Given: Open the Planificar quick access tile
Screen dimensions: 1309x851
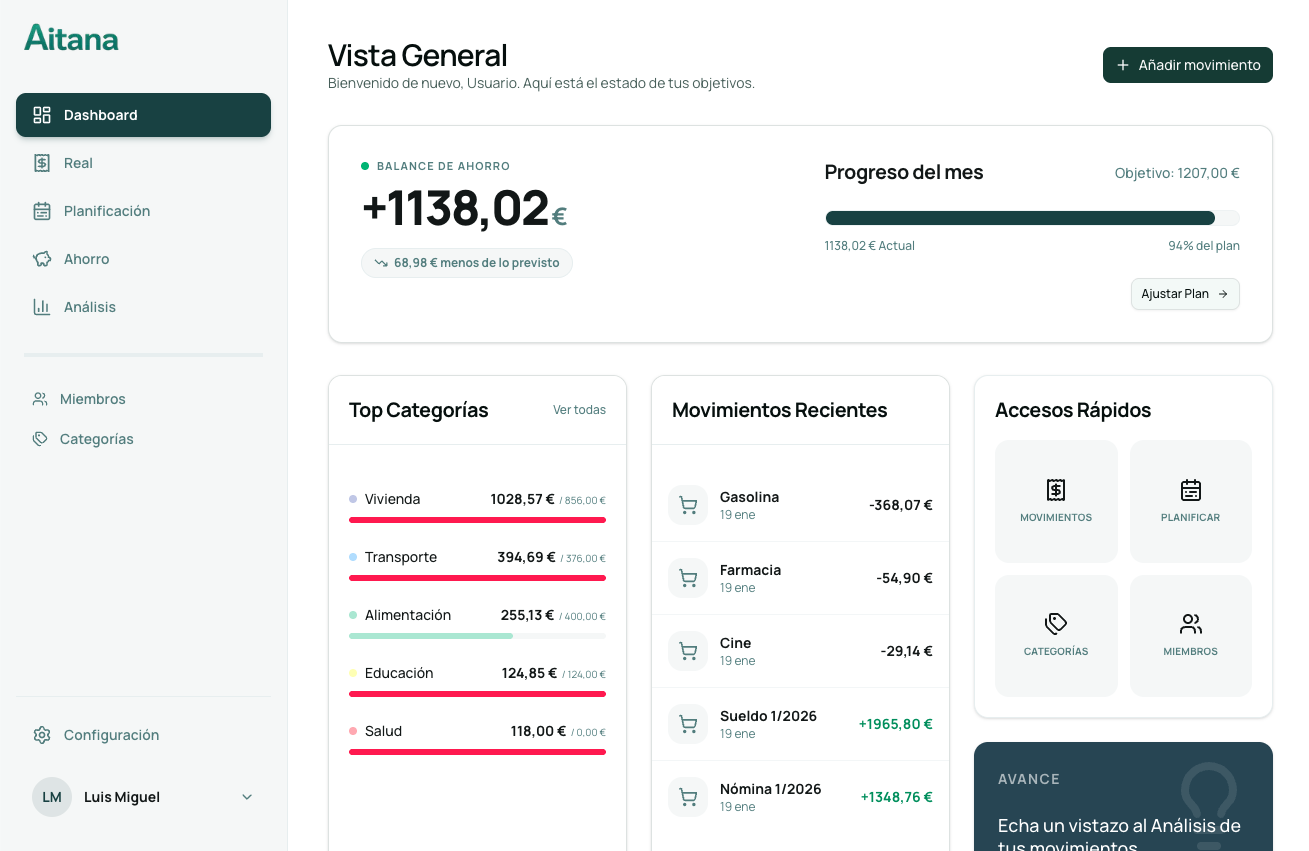Looking at the screenshot, I should click(1190, 501).
